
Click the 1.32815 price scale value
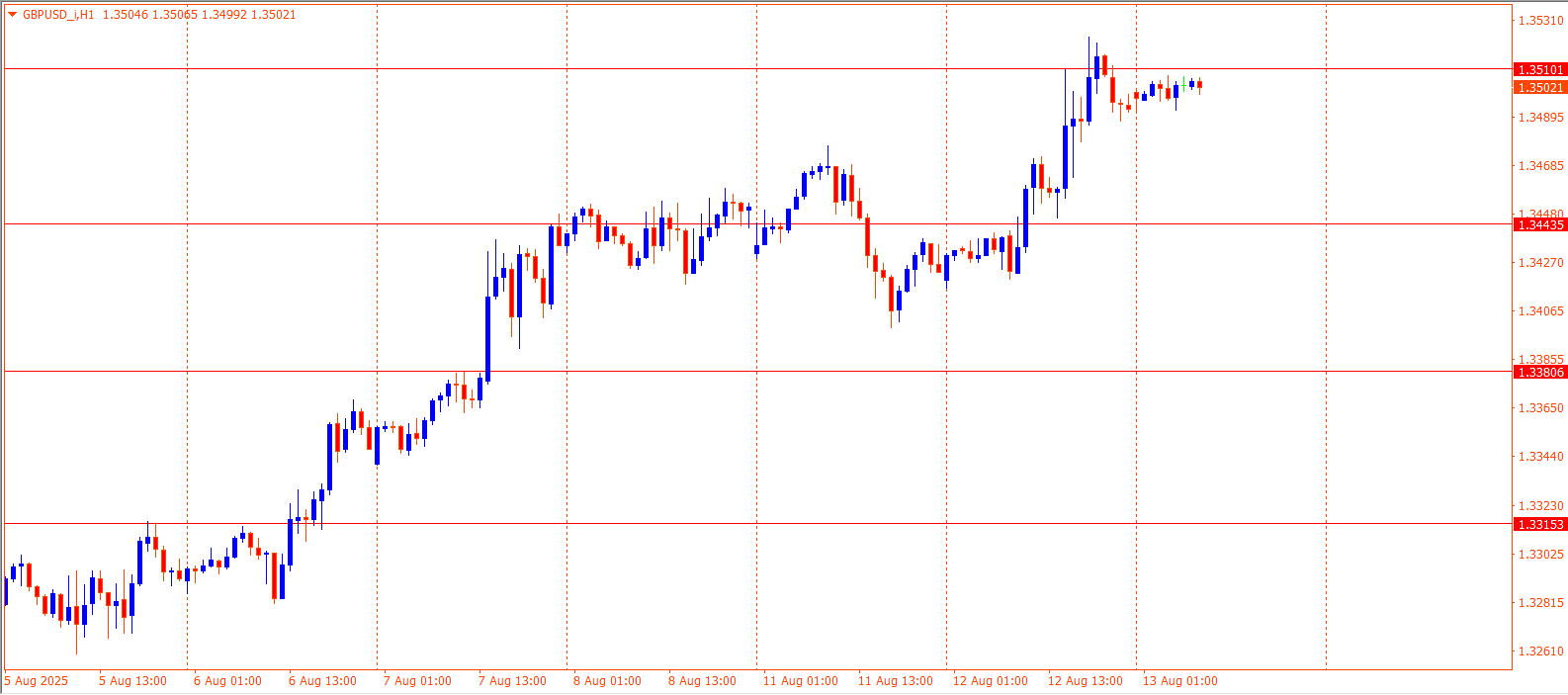click(1541, 602)
